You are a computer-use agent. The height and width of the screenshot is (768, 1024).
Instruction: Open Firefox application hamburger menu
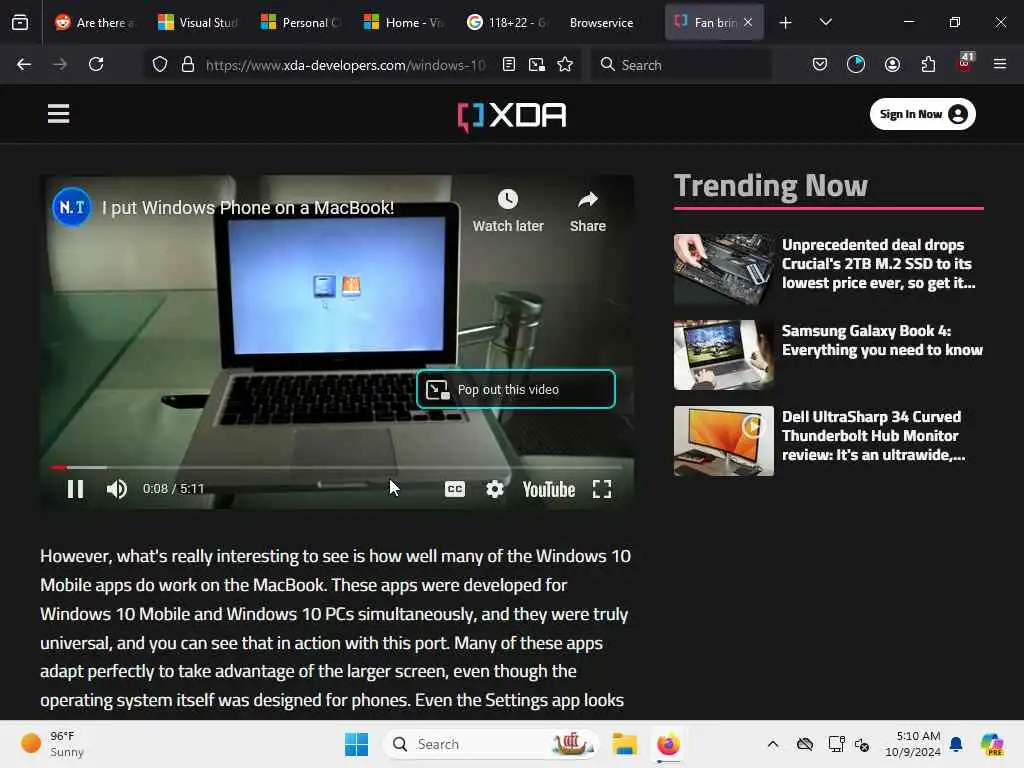(x=1000, y=64)
